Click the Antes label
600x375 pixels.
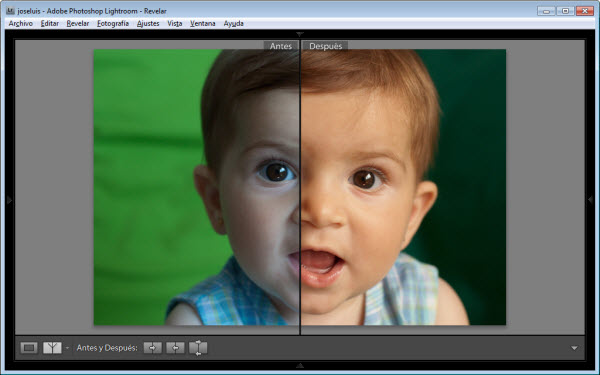pos(281,46)
